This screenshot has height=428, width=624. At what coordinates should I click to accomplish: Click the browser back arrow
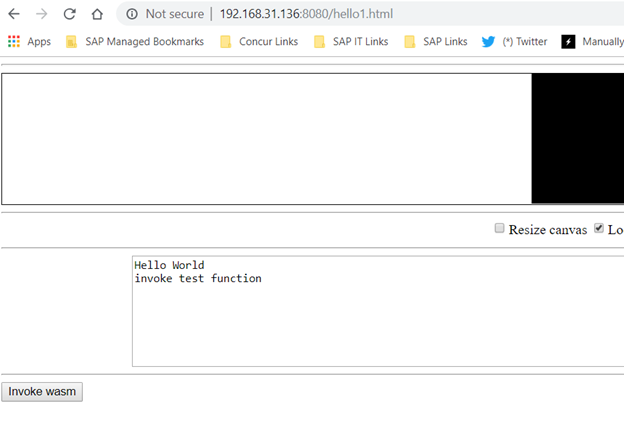pyautogui.click(x=14, y=14)
